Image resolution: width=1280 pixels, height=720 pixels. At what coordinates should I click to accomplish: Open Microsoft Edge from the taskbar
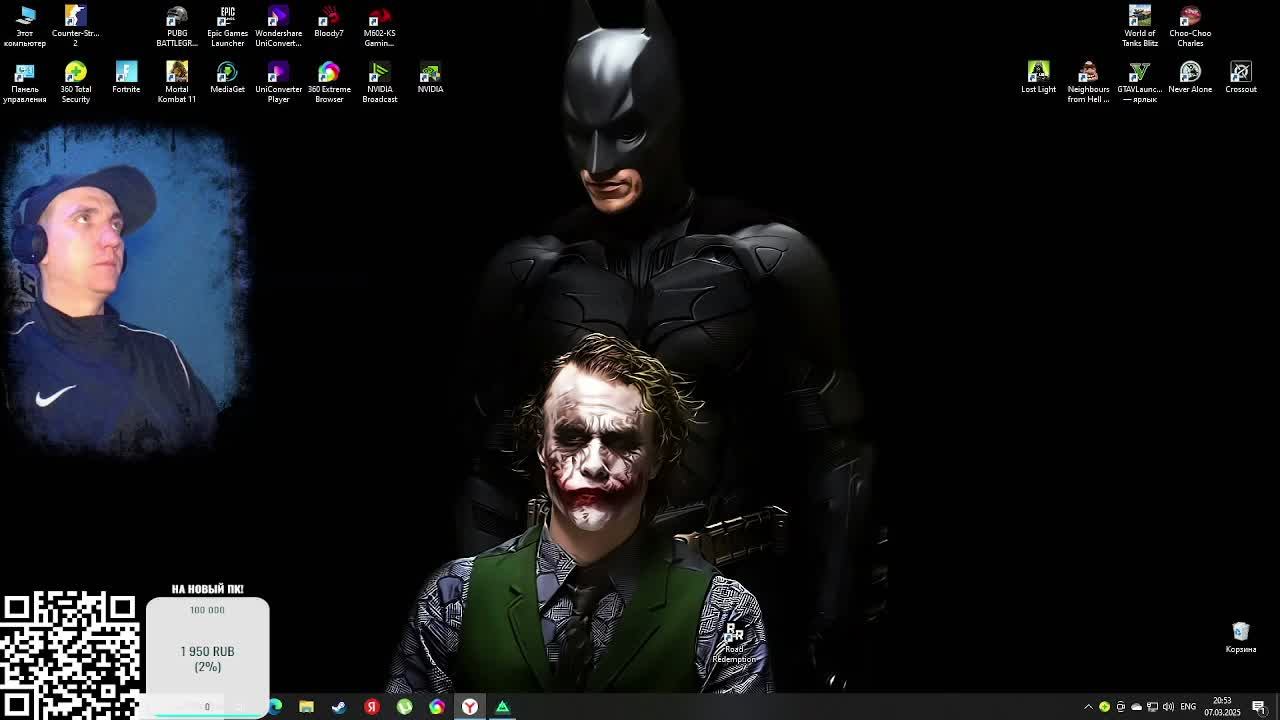pos(275,707)
